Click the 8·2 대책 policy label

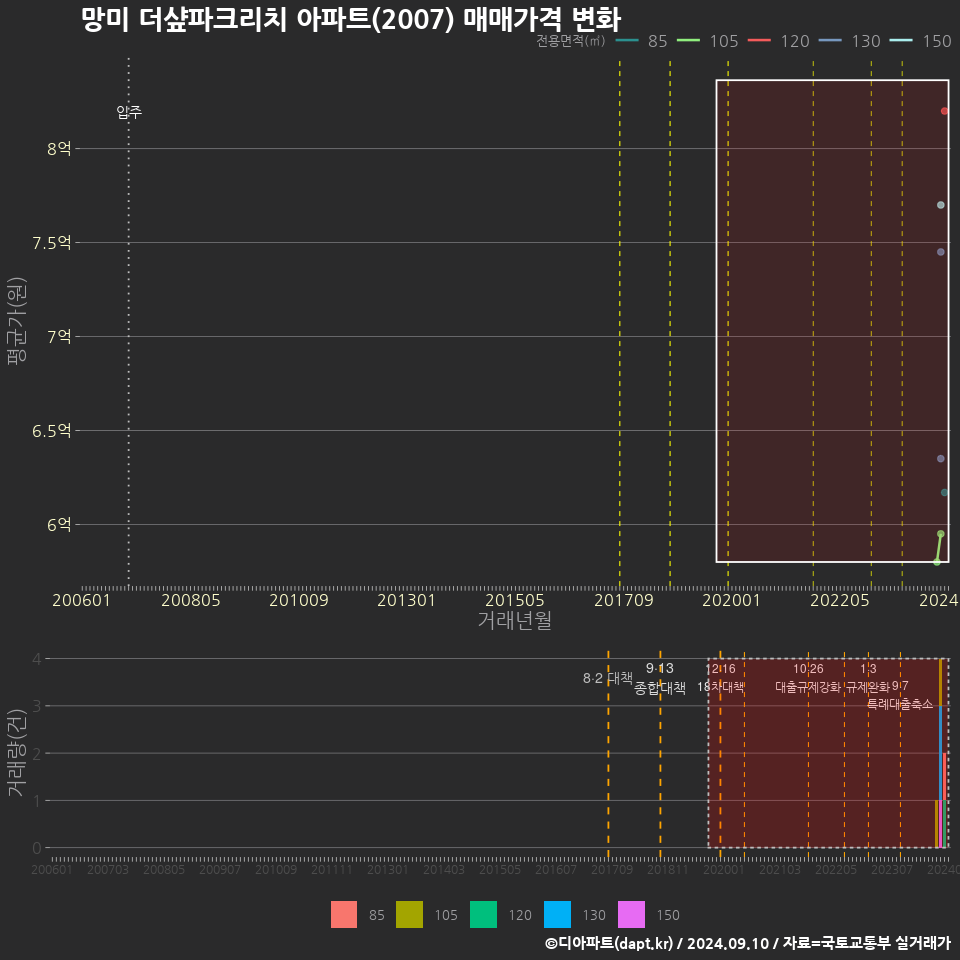point(607,678)
